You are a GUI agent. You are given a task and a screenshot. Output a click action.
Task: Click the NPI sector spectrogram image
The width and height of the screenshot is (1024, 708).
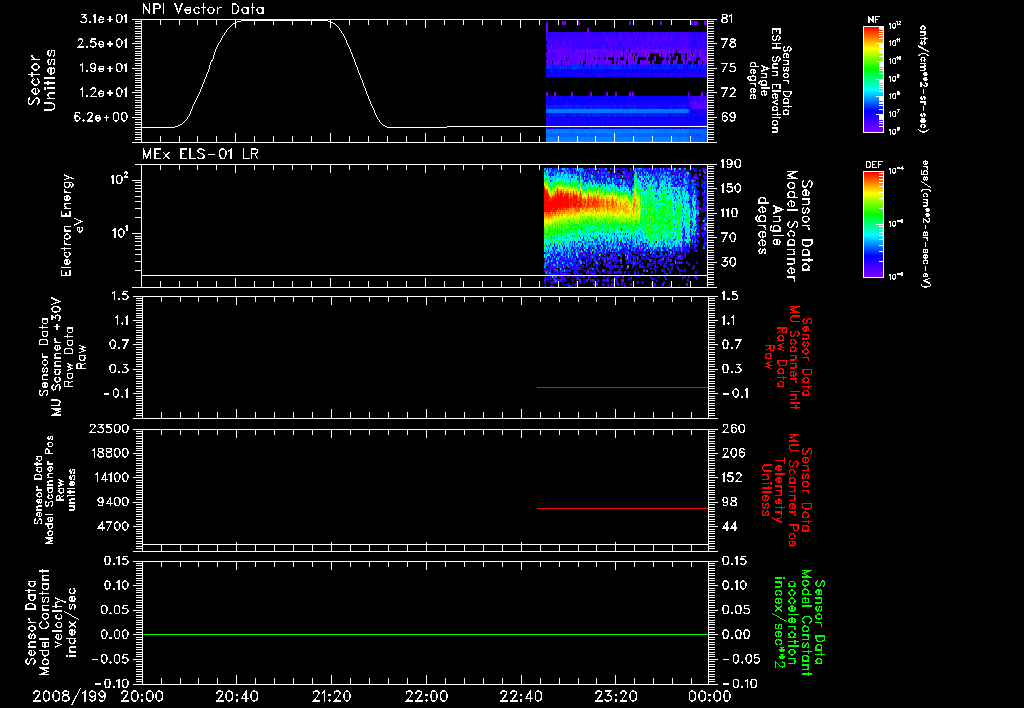(627, 81)
